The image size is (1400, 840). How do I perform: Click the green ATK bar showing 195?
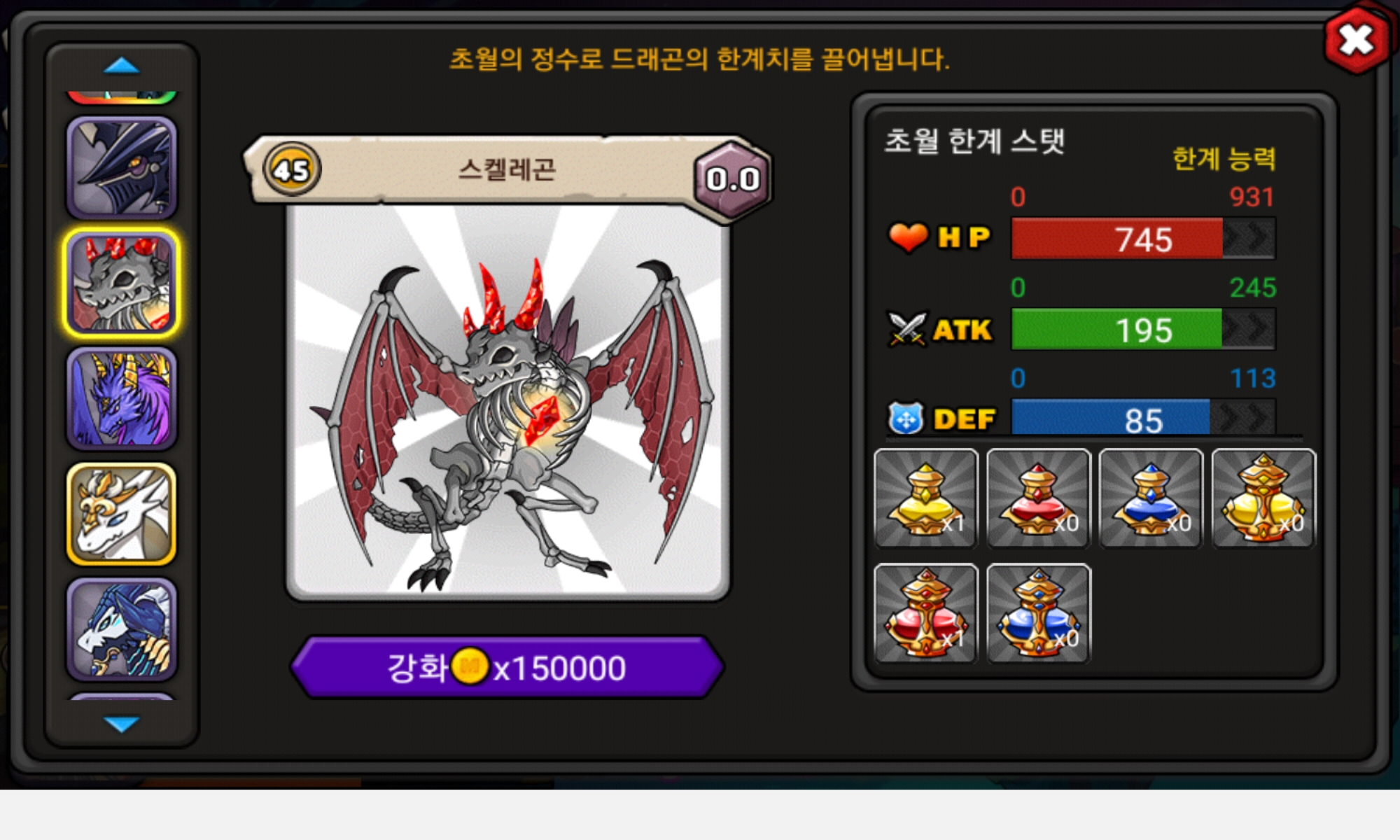pyautogui.click(x=1143, y=329)
